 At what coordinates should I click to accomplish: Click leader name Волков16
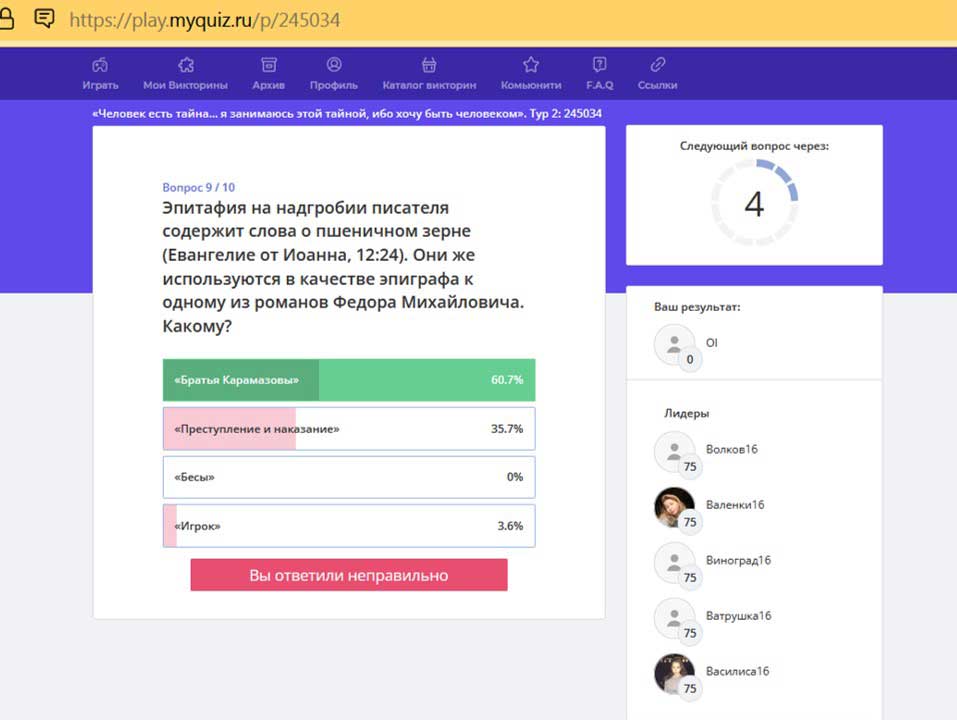tap(731, 449)
